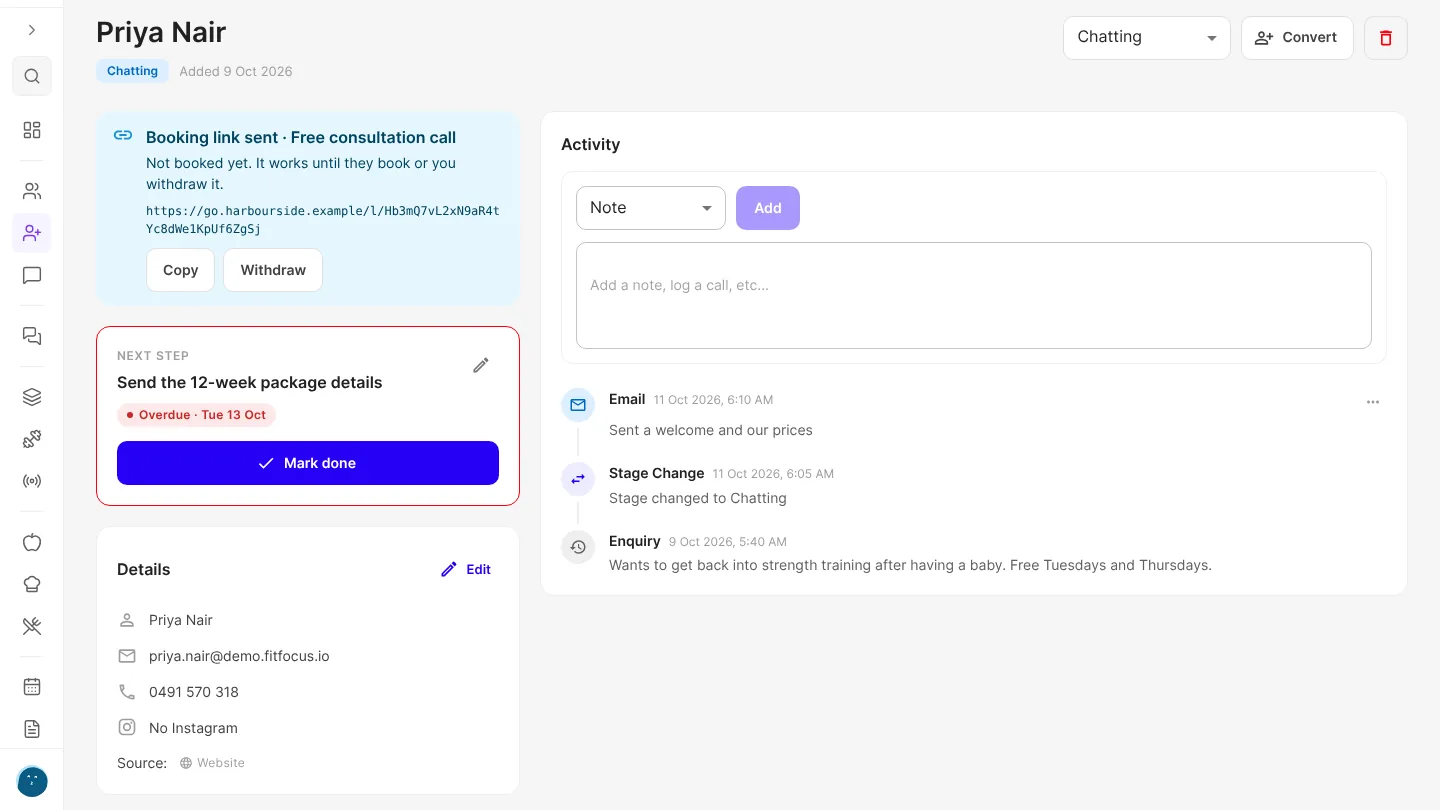Click the 'Overdue · Tue 13 Oct' badge
Image resolution: width=1440 pixels, height=810 pixels.
(197, 415)
